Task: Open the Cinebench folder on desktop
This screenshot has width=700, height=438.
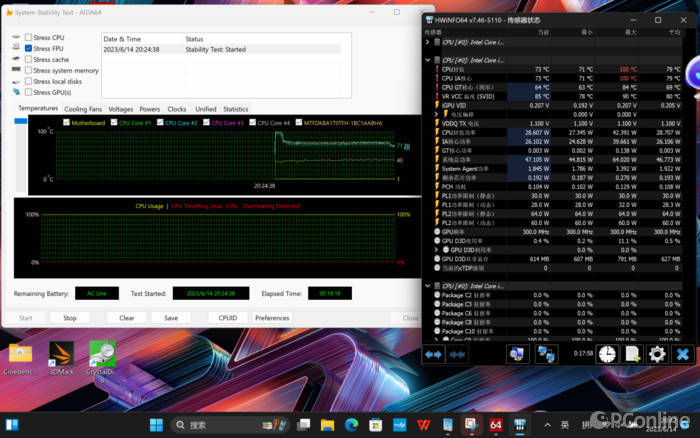Action: 20,359
